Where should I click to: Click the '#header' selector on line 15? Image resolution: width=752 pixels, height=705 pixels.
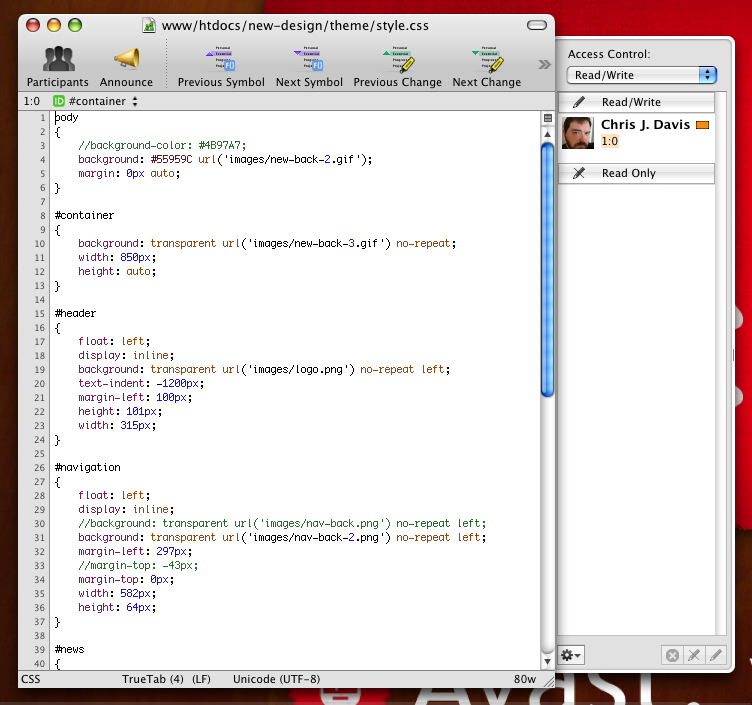(75, 313)
